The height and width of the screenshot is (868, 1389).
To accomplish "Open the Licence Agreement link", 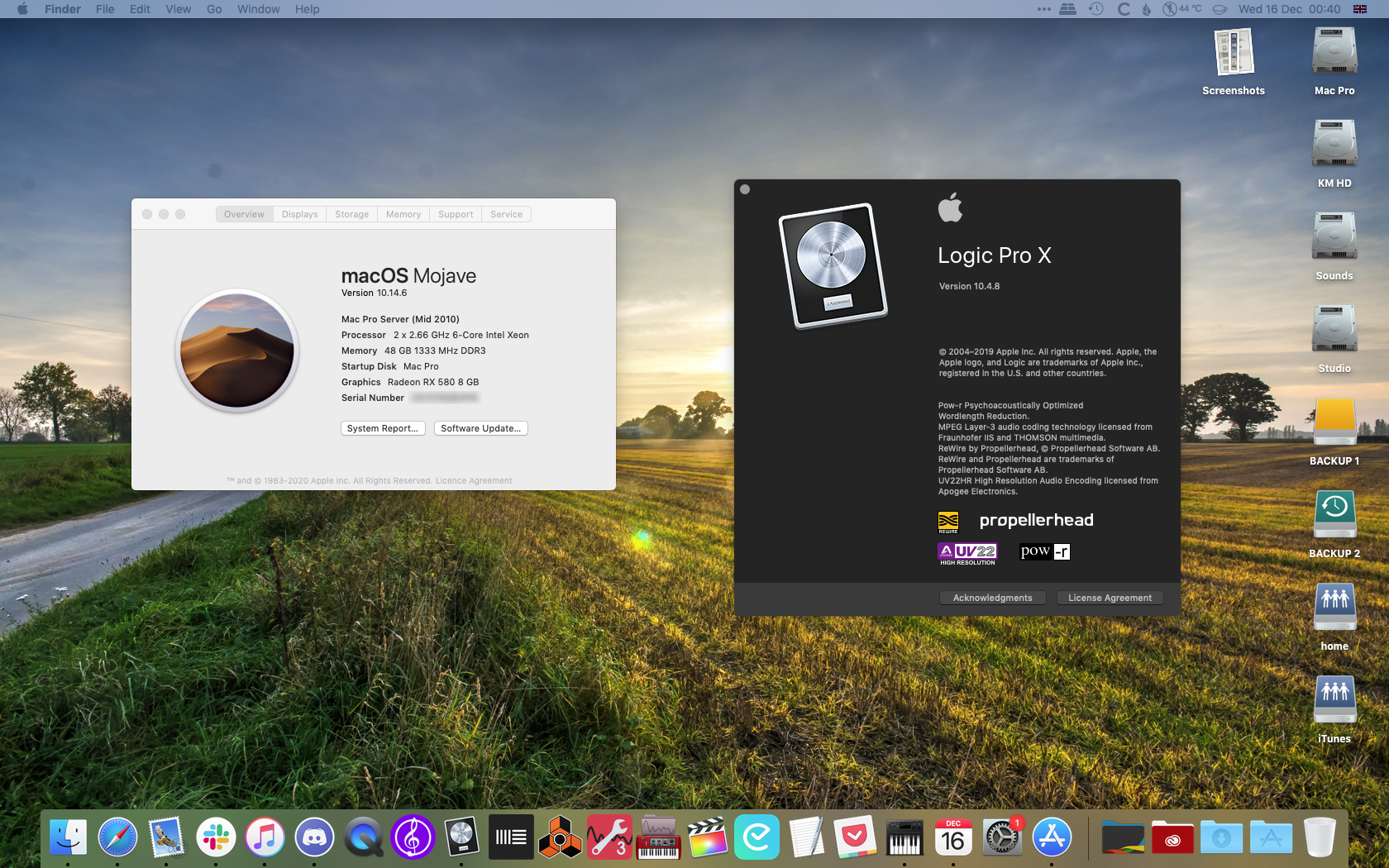I will pos(474,481).
